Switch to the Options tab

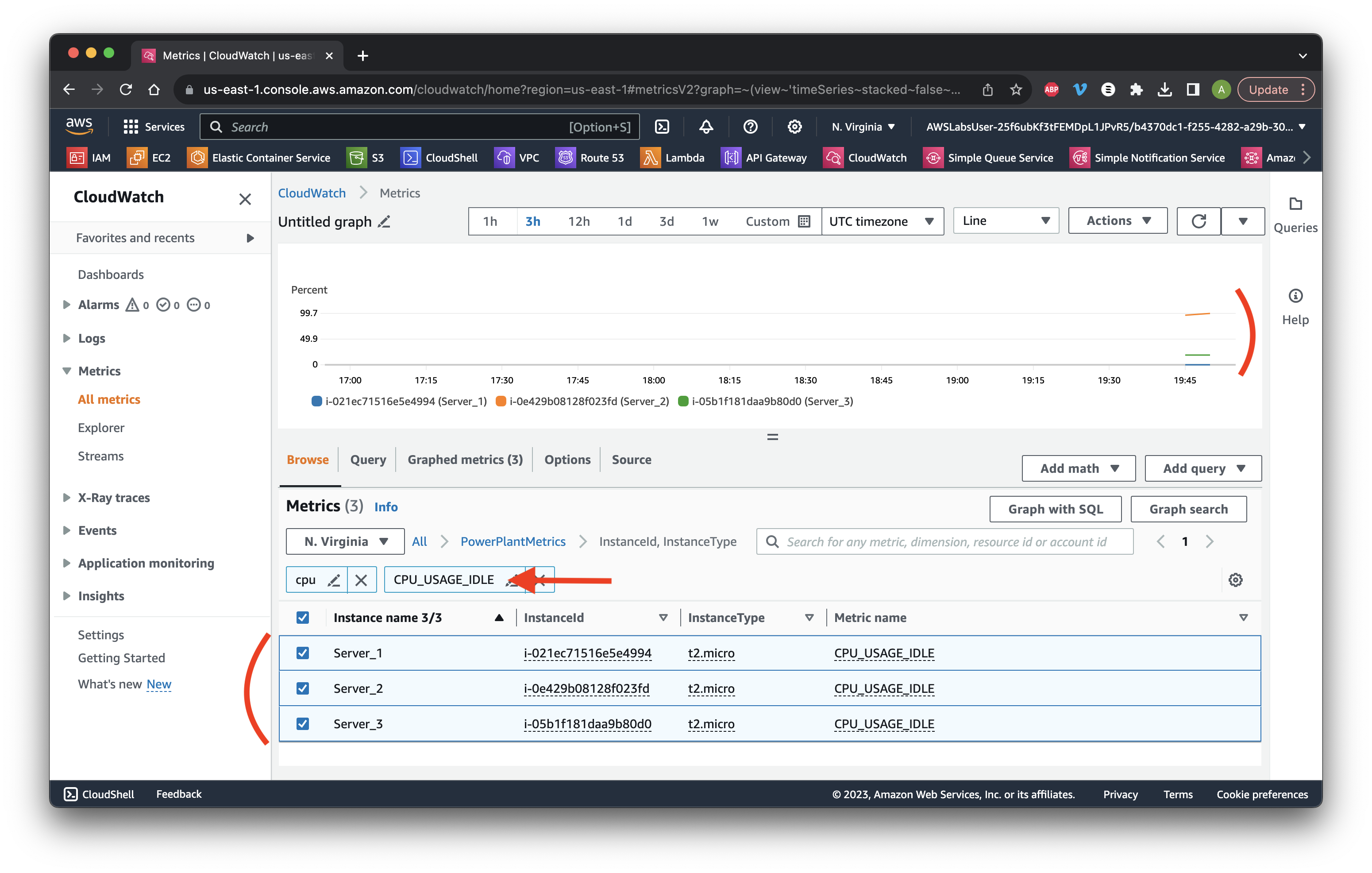tap(567, 459)
